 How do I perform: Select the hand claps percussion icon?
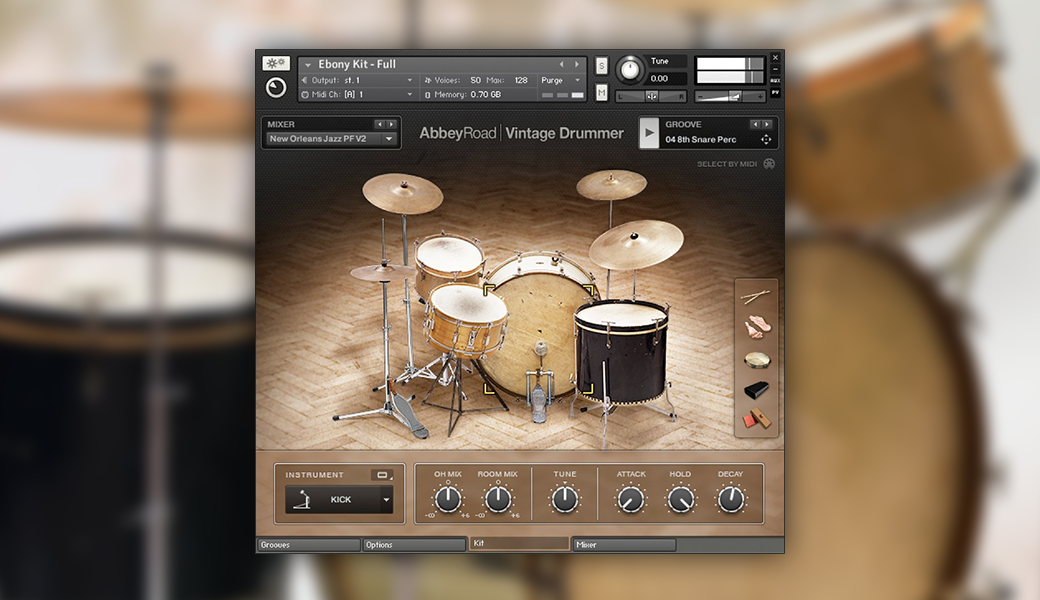[x=755, y=328]
